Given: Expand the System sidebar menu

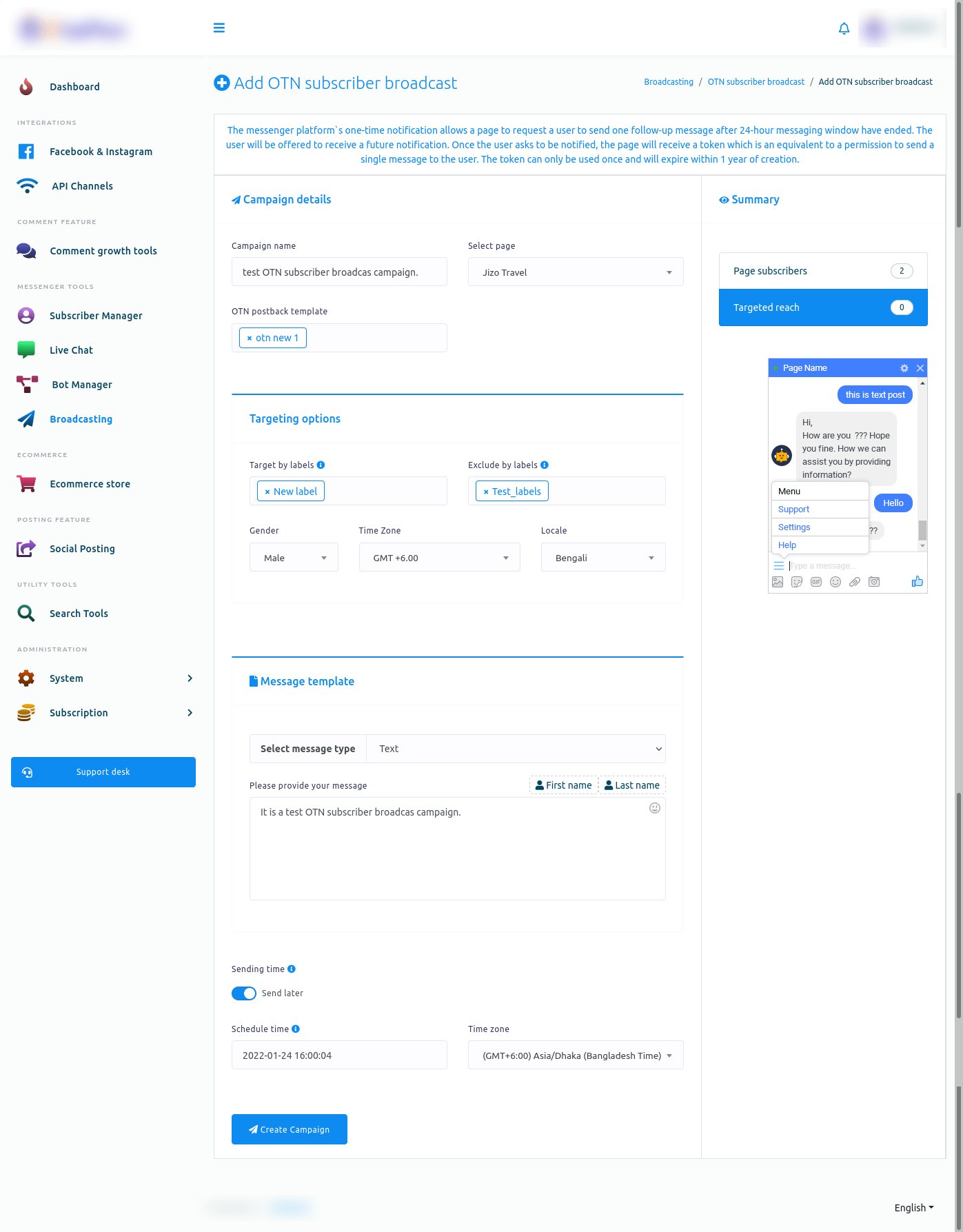Looking at the screenshot, I should (103, 678).
